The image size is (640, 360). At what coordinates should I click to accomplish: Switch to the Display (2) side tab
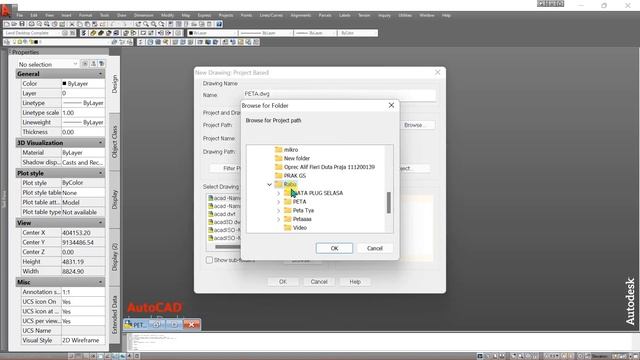click(x=115, y=257)
